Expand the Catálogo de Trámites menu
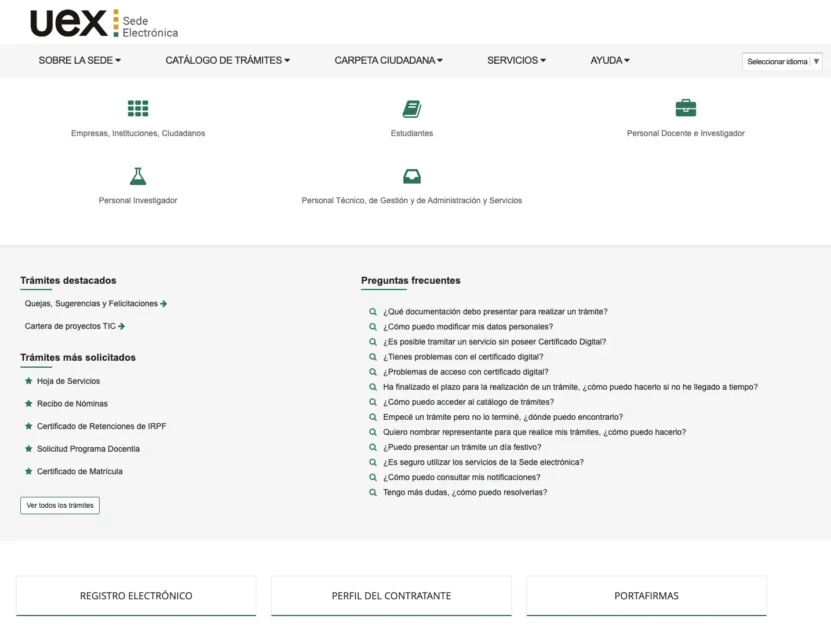 click(x=227, y=60)
